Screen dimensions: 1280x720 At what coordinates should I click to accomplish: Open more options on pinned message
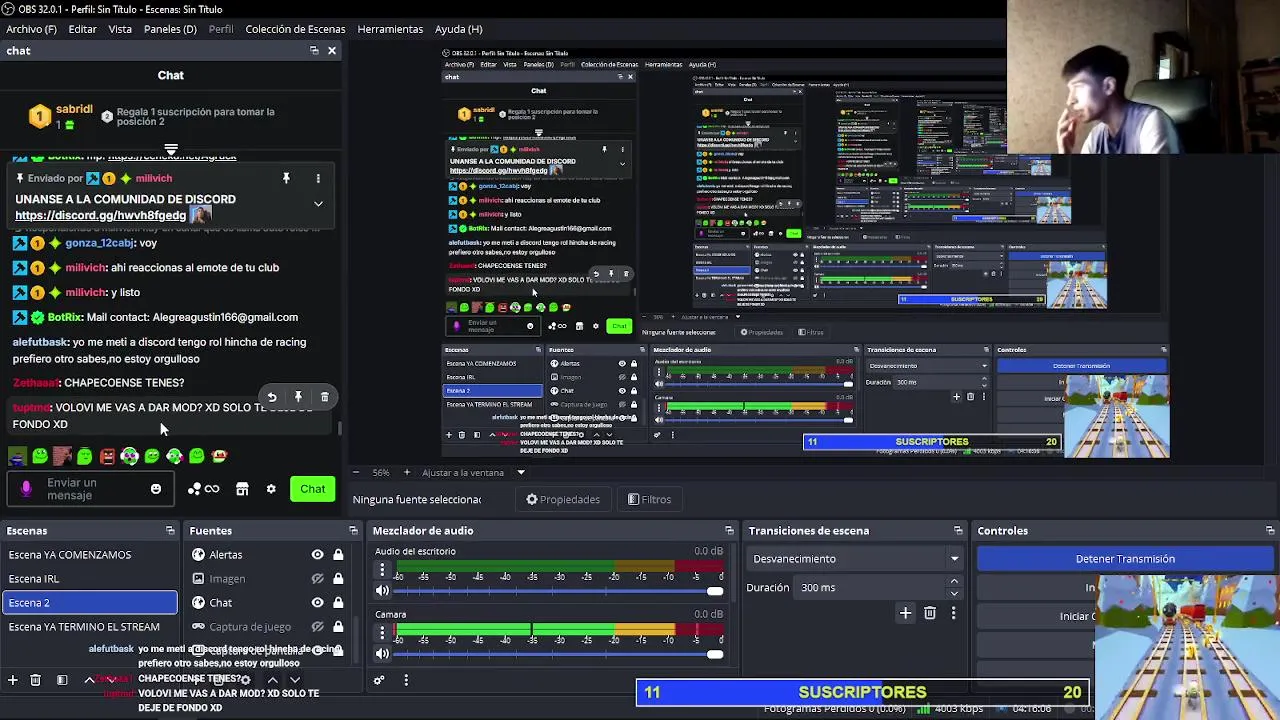tap(318, 178)
